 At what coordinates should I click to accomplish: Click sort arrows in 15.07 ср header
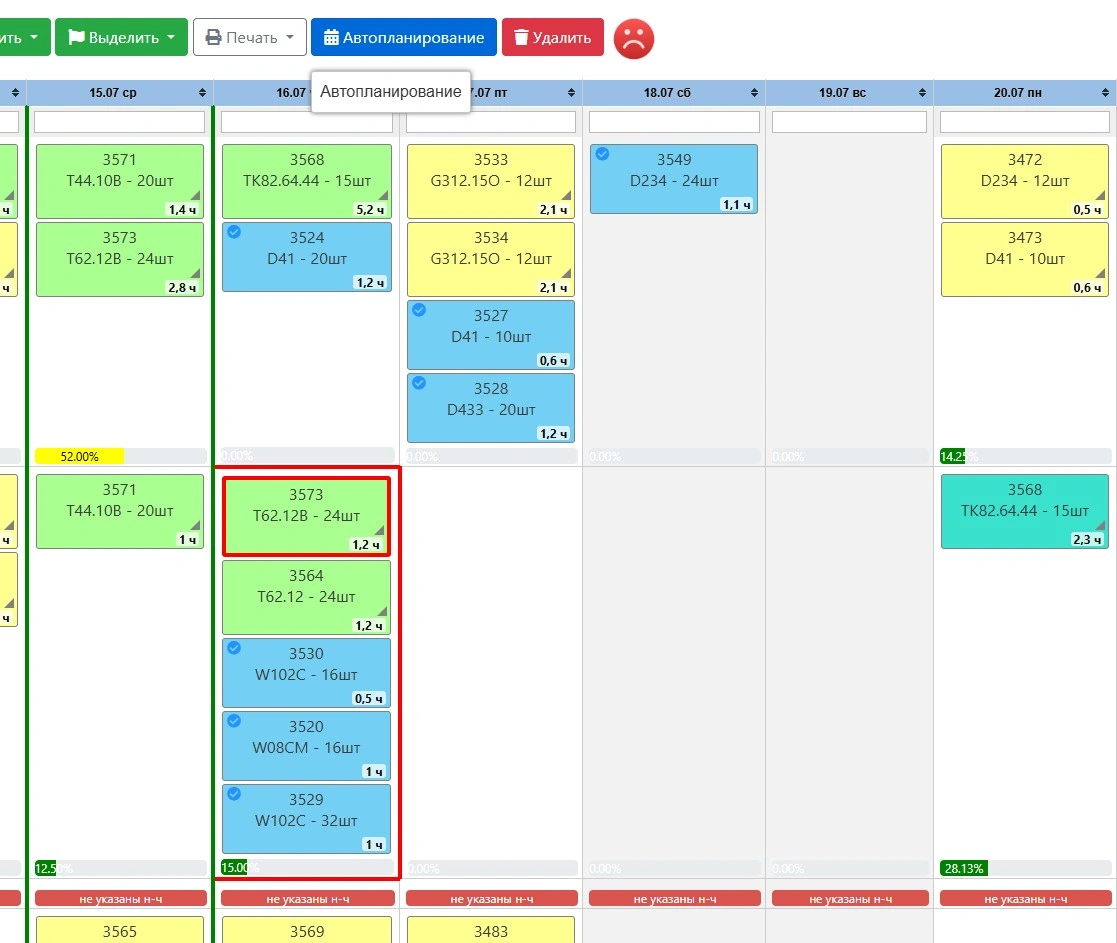[202, 93]
